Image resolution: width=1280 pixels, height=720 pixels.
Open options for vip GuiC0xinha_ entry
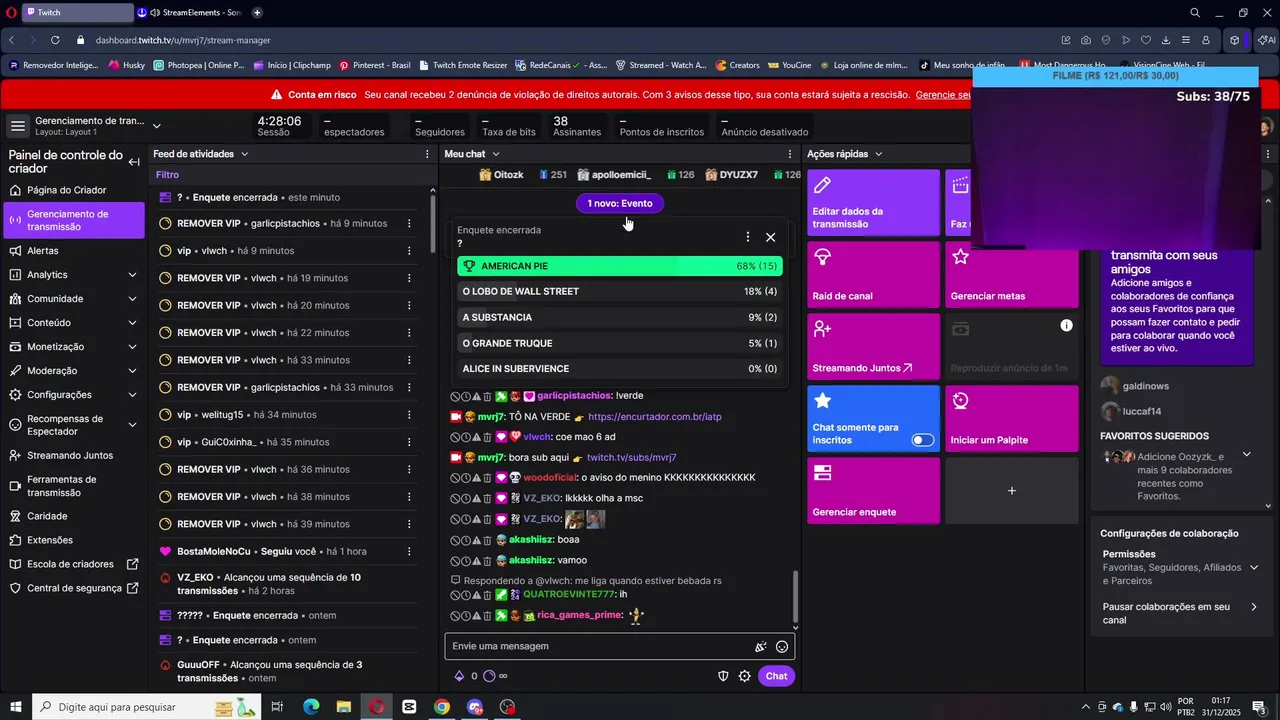pos(409,442)
